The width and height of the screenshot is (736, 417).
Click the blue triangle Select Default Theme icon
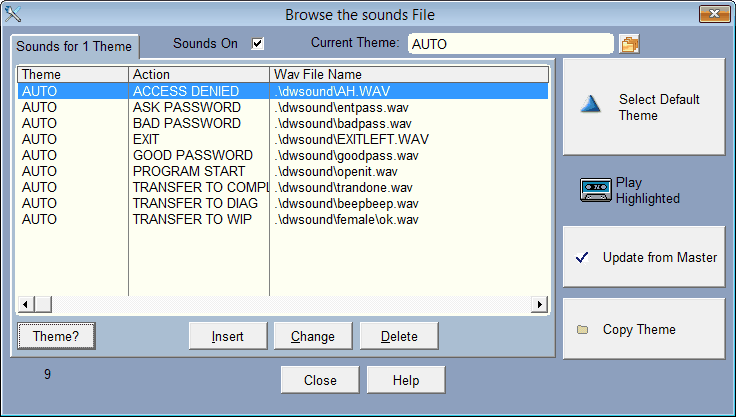click(x=590, y=104)
